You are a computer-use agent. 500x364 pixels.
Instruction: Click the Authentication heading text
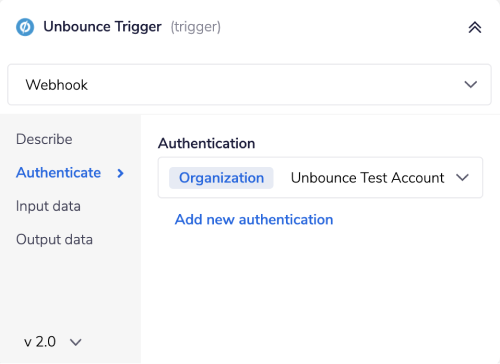(x=207, y=143)
